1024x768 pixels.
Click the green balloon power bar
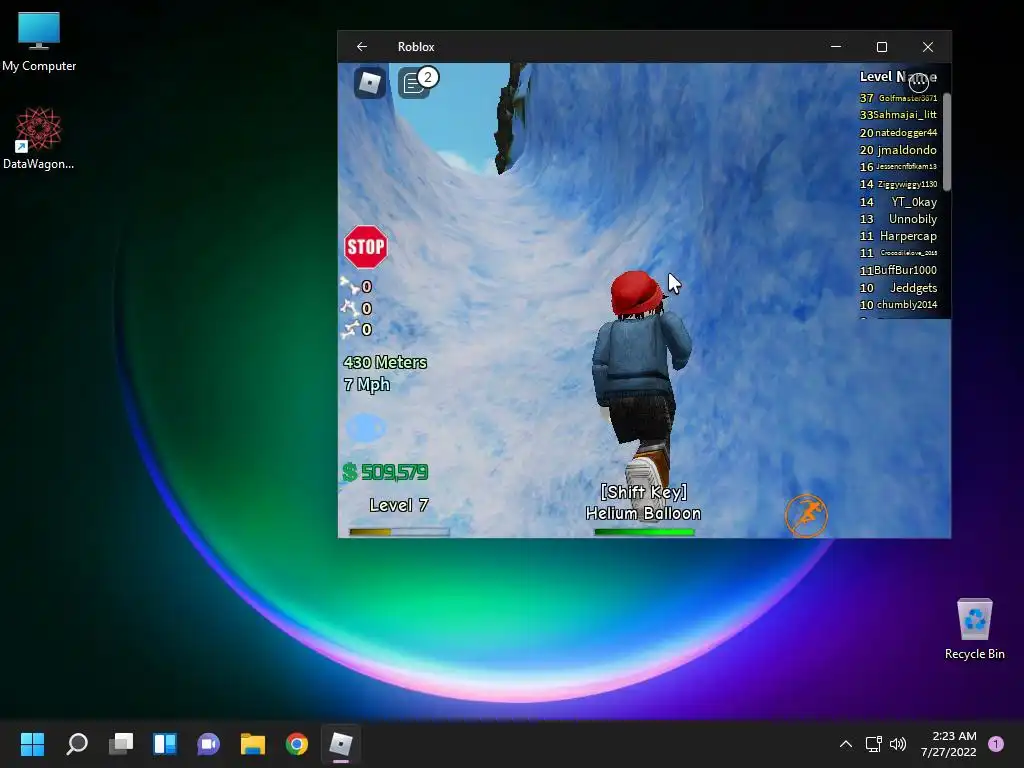point(644,532)
